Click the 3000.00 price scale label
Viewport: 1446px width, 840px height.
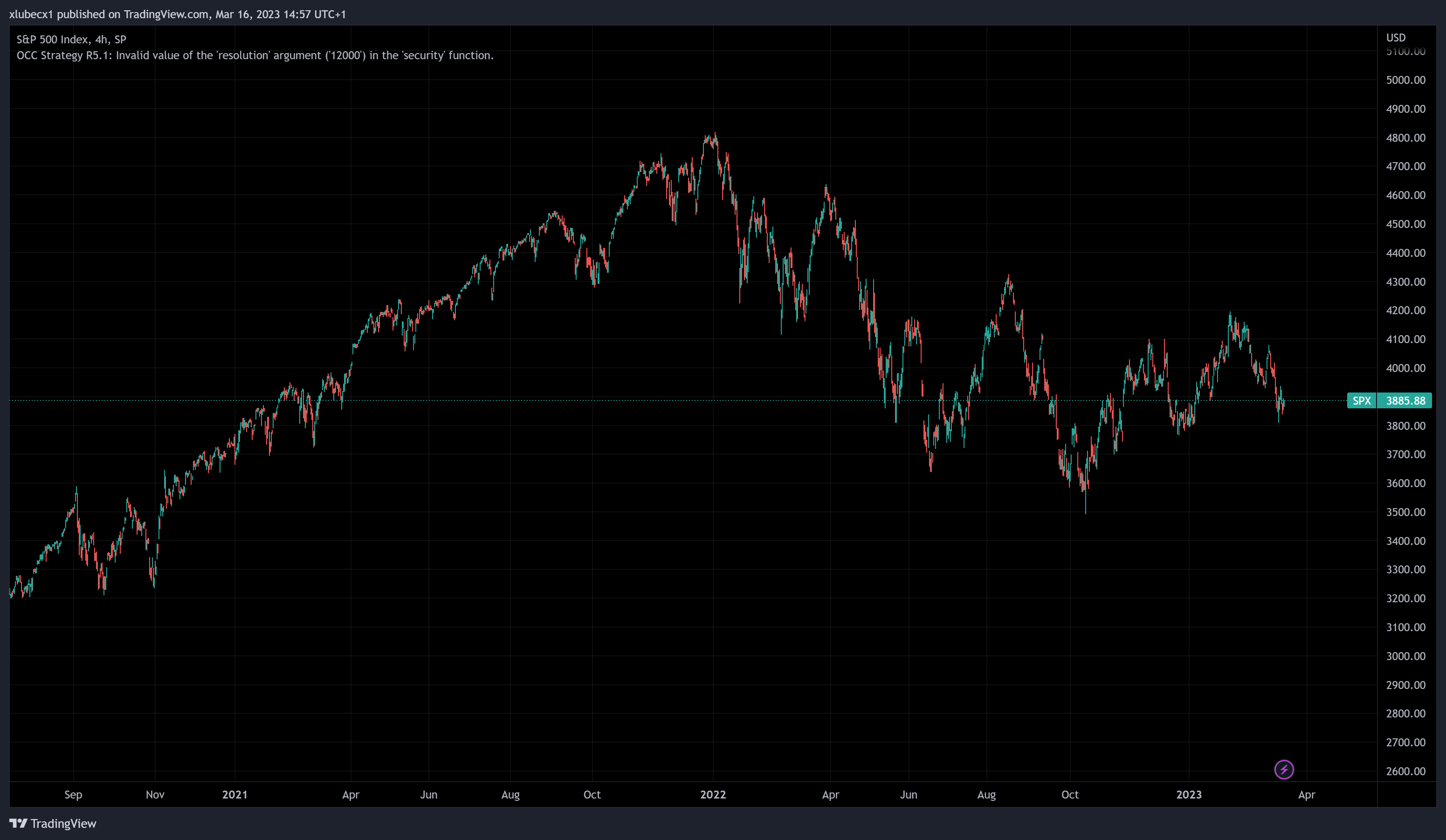pos(1405,656)
